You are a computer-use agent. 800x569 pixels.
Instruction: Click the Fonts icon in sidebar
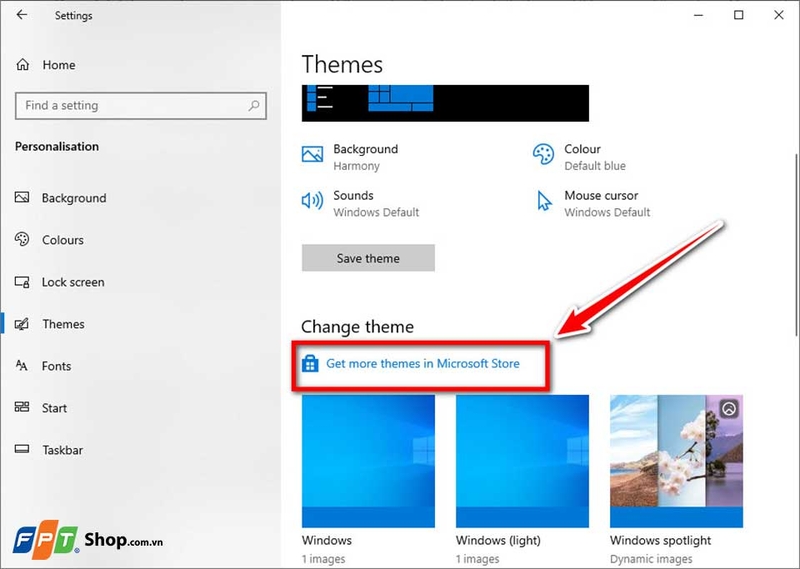coord(21,365)
